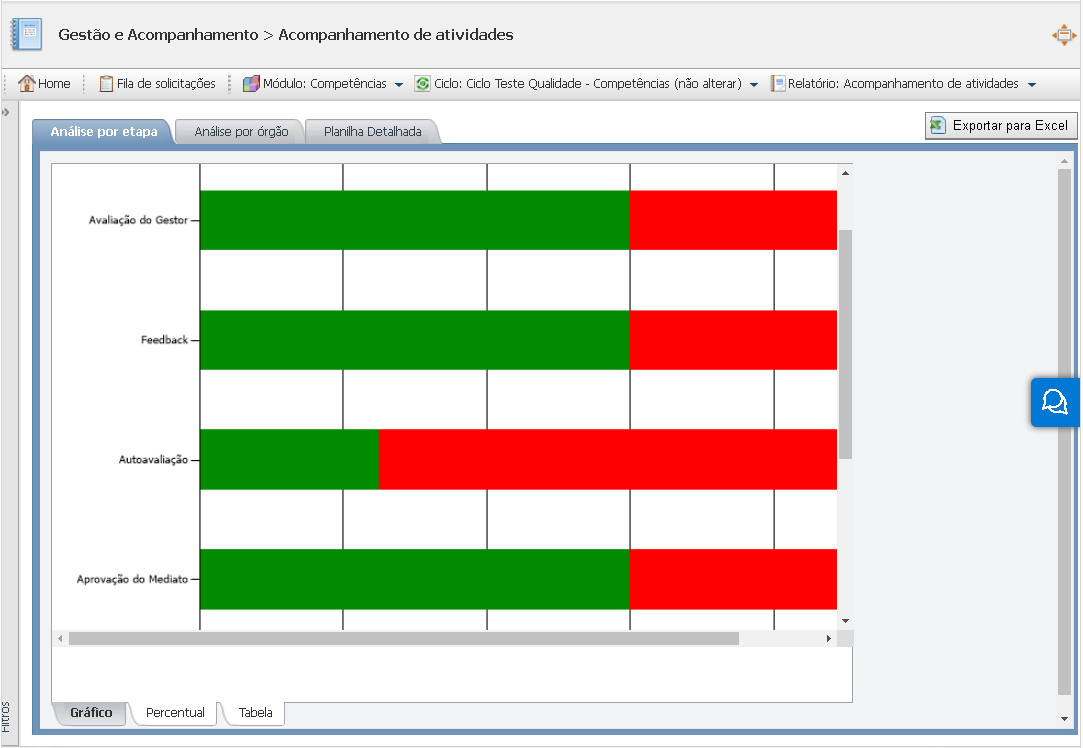This screenshot has height=748, width=1083.
Task: Click the notebook icon in page header
Action: click(x=27, y=35)
